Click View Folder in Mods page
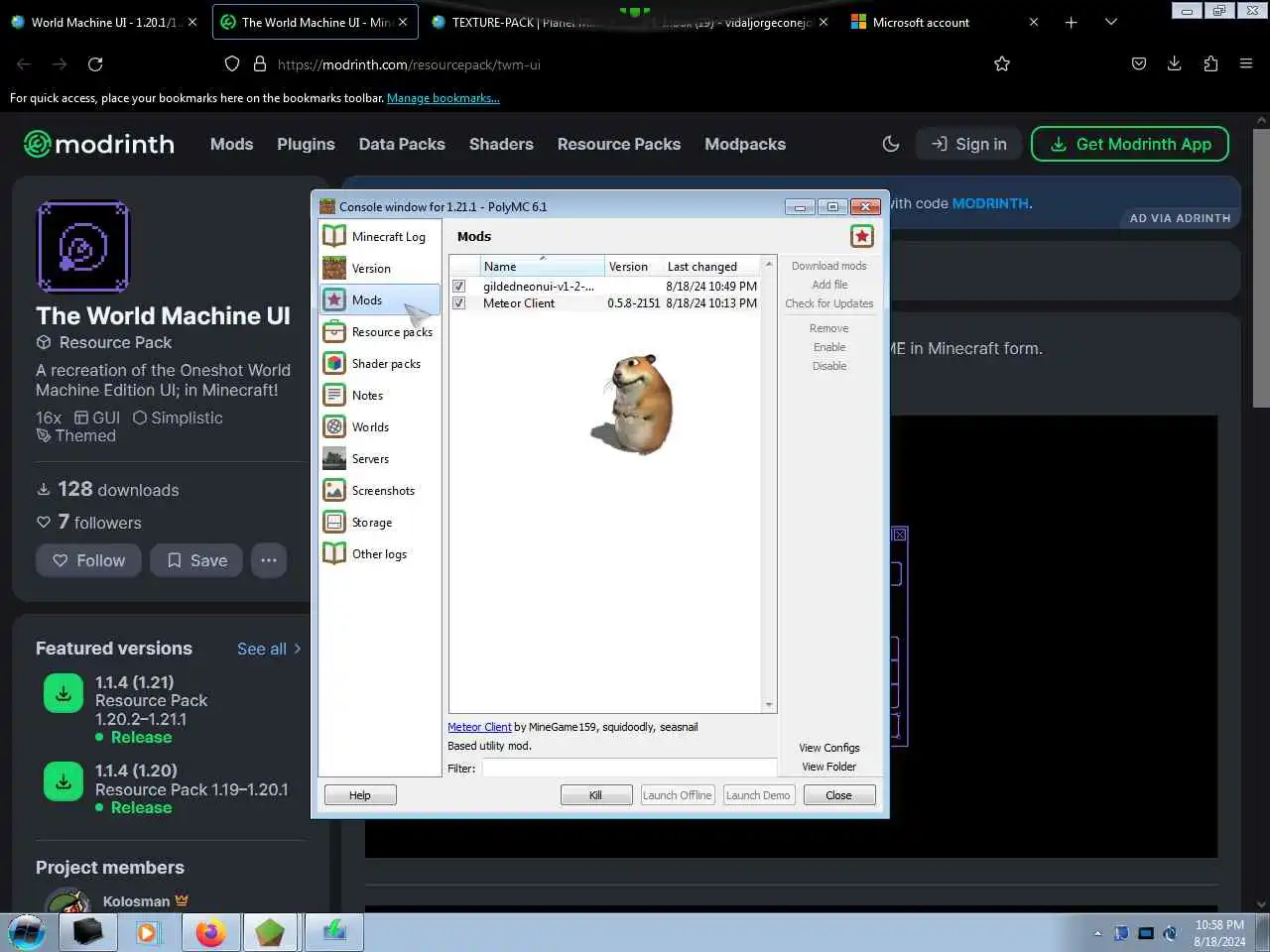 click(828, 767)
